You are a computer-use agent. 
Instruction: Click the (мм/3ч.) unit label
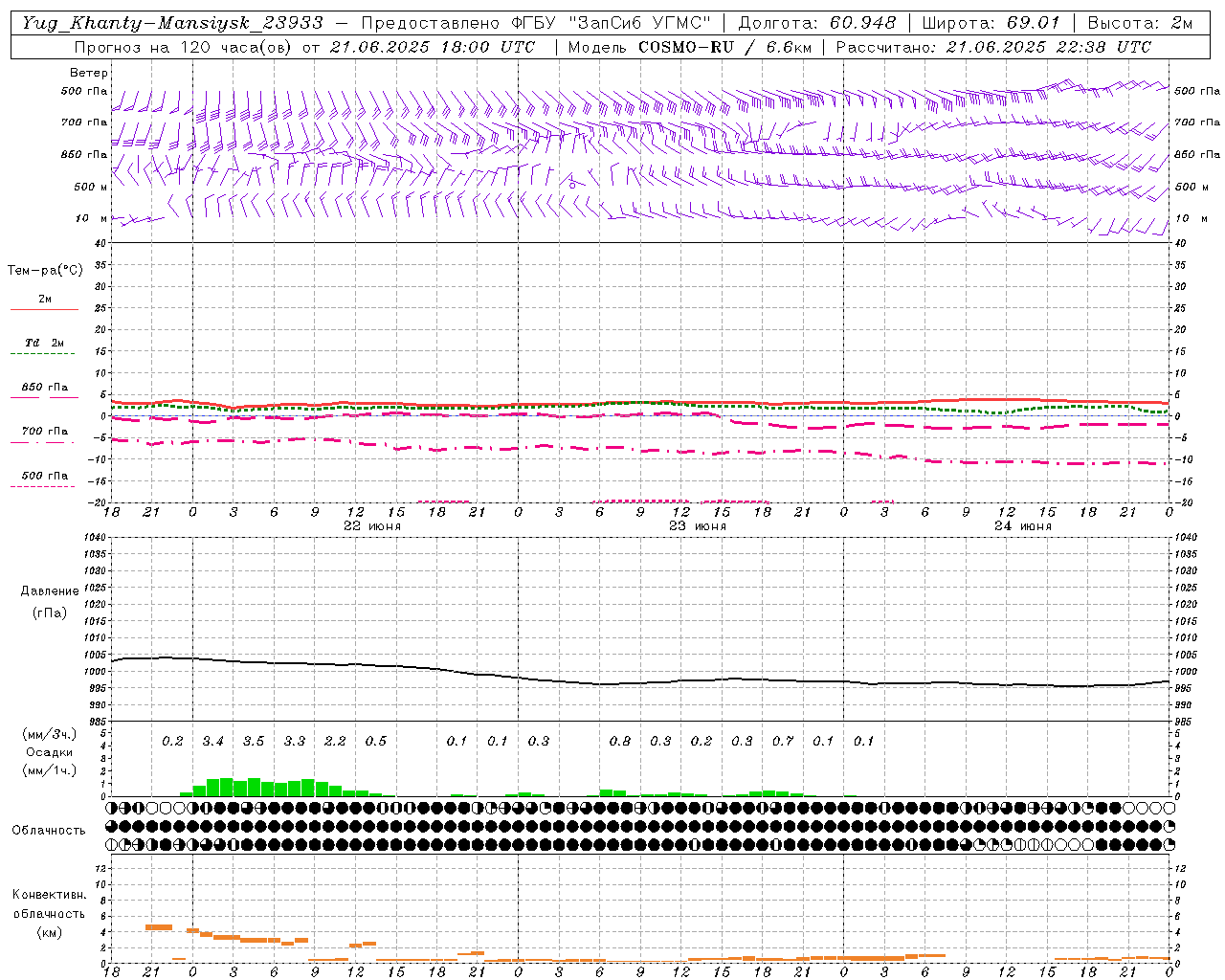(x=49, y=734)
